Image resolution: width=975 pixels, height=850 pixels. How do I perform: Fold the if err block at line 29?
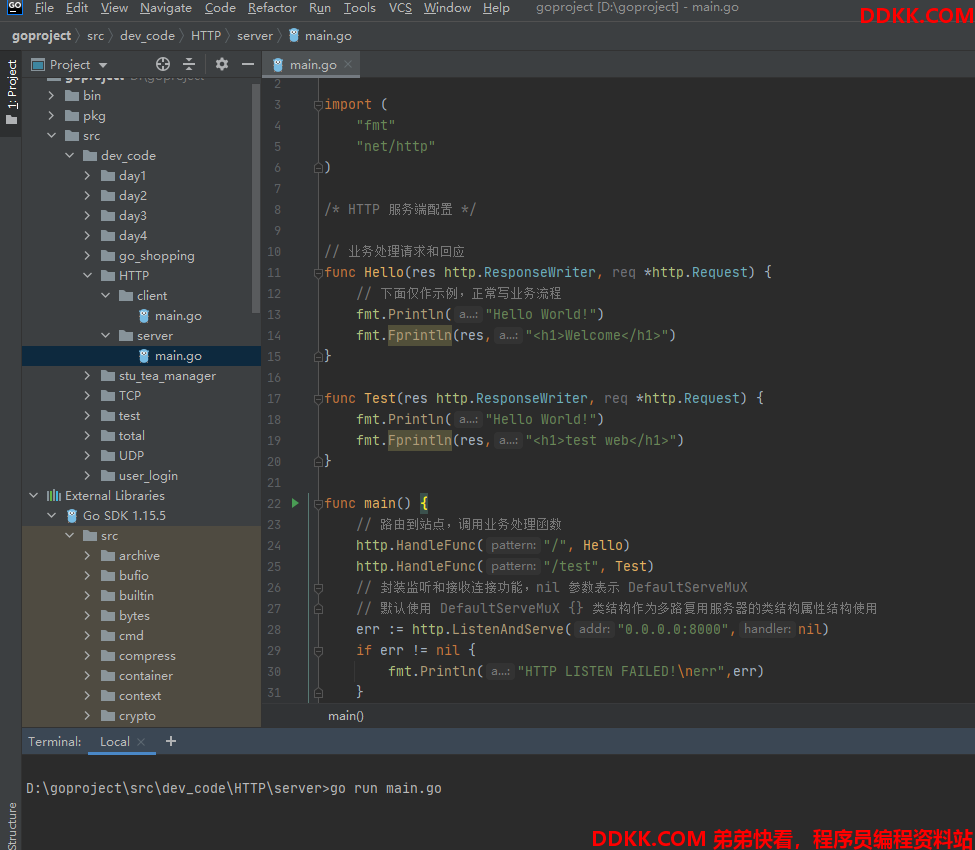pyautogui.click(x=318, y=651)
